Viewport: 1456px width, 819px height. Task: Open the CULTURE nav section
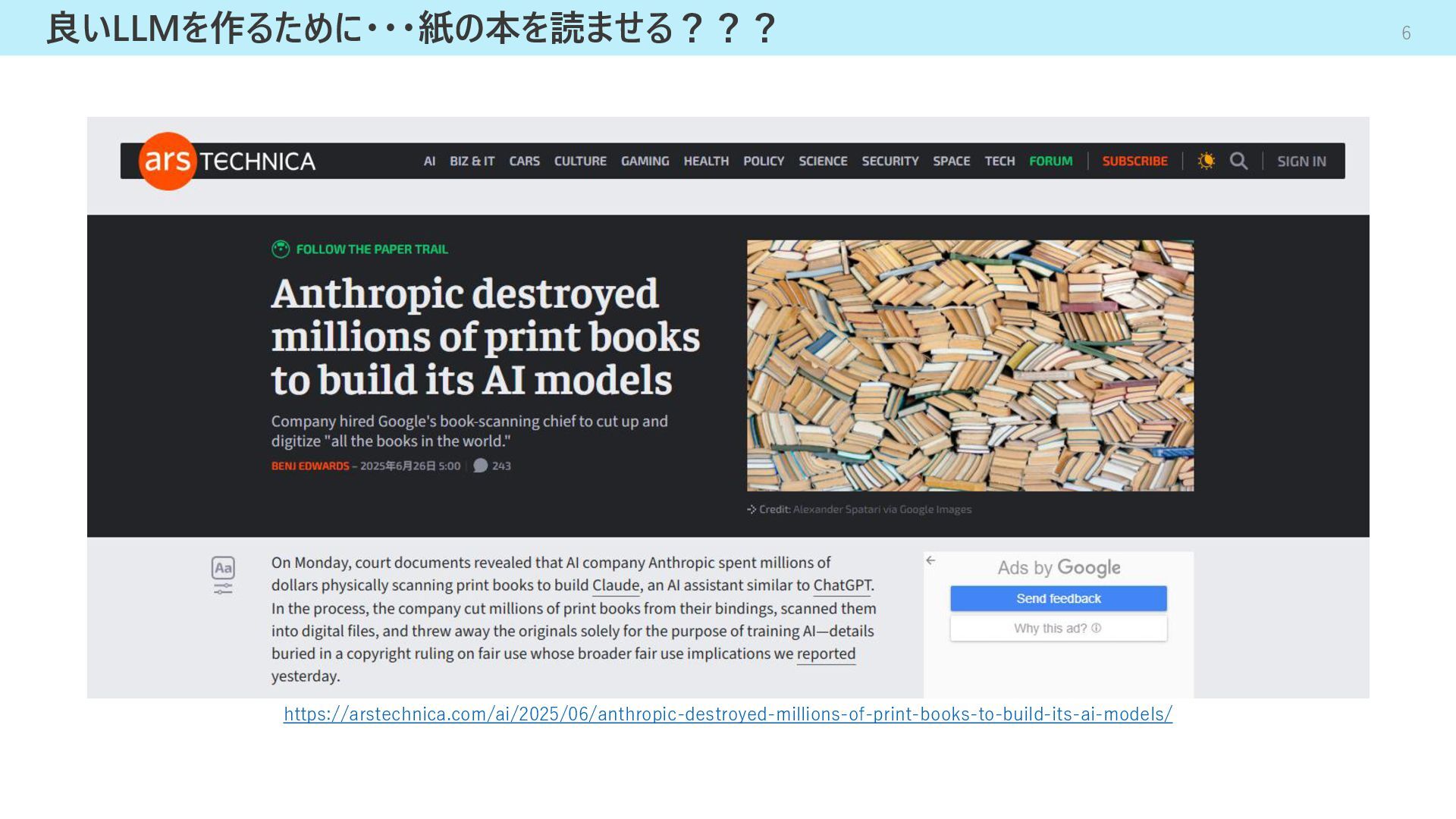(x=580, y=161)
